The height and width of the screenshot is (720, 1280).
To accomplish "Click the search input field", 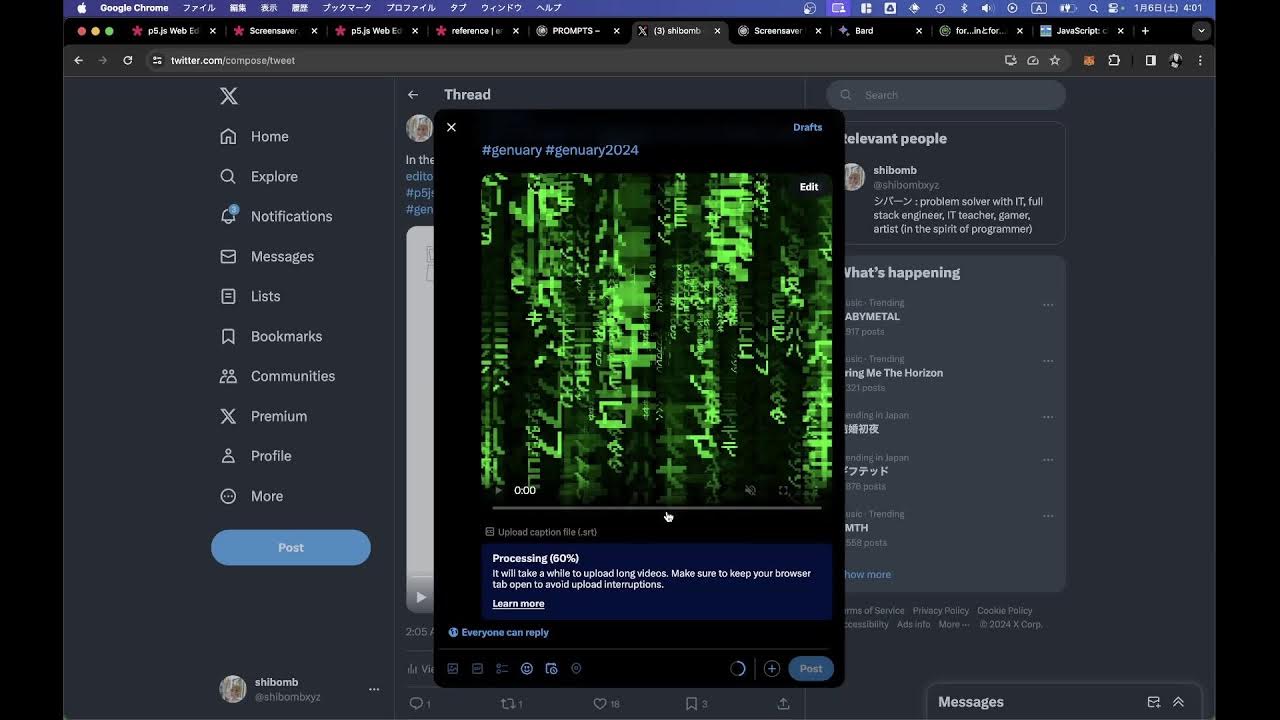I will 946,95.
